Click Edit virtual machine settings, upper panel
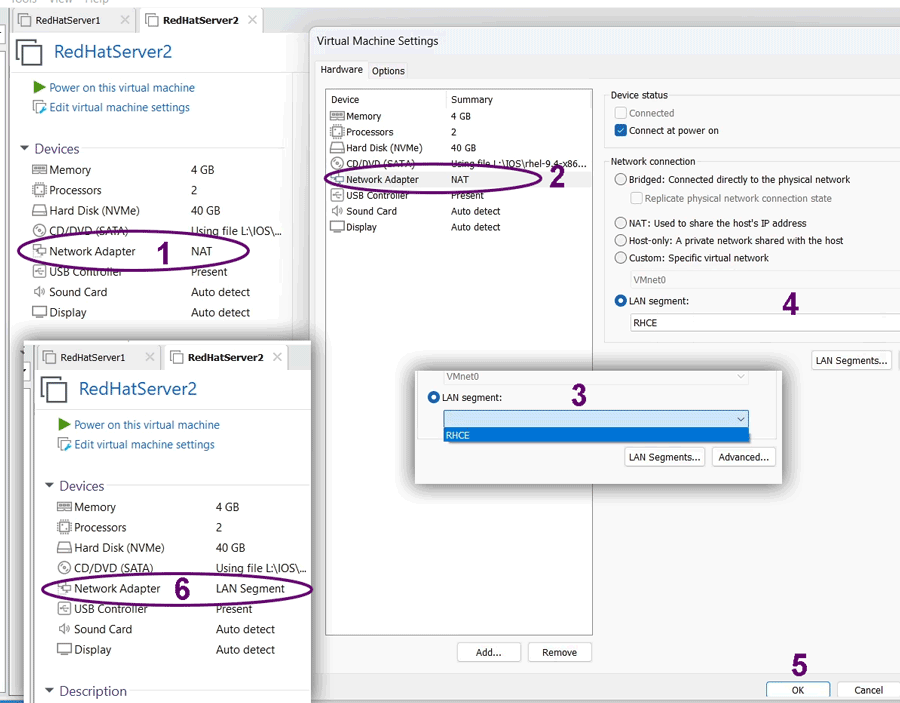Screen dimensions: 900x703 119,107
